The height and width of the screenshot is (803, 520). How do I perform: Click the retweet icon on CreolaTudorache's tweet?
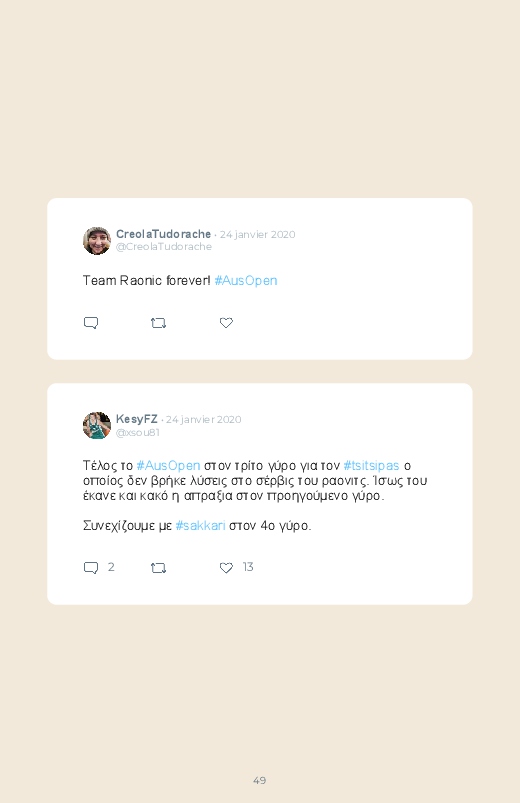tap(158, 323)
